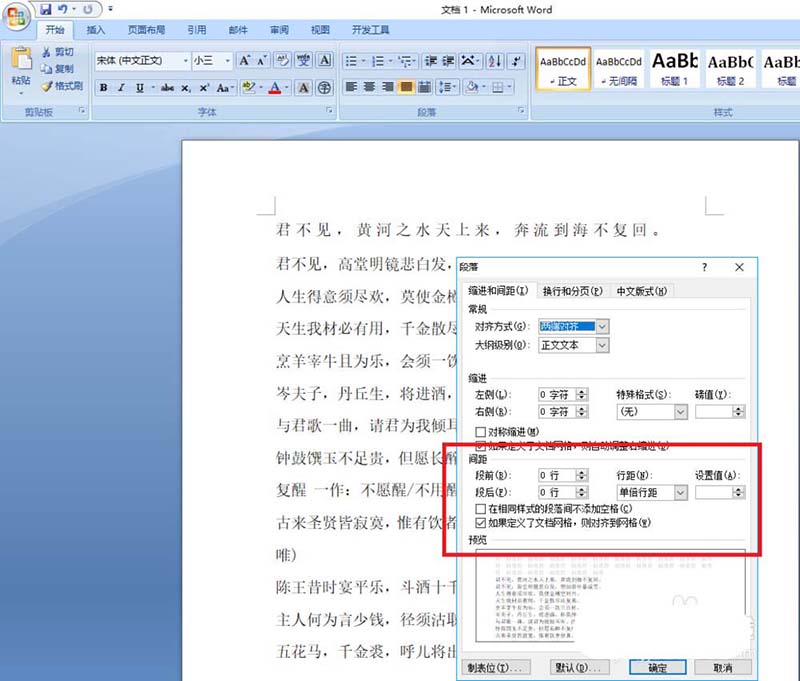Click the justify alignment icon
This screenshot has height=681, width=800.
click(407, 88)
